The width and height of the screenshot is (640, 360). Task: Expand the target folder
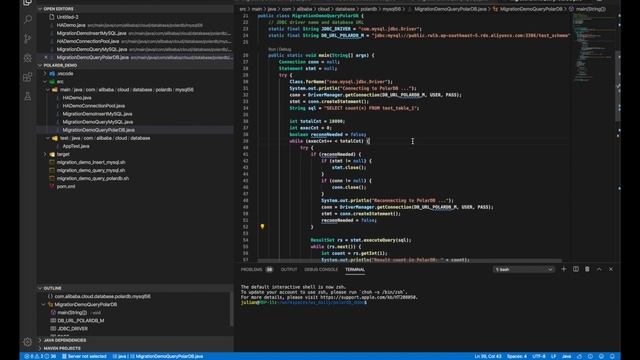pyautogui.click(x=45, y=154)
